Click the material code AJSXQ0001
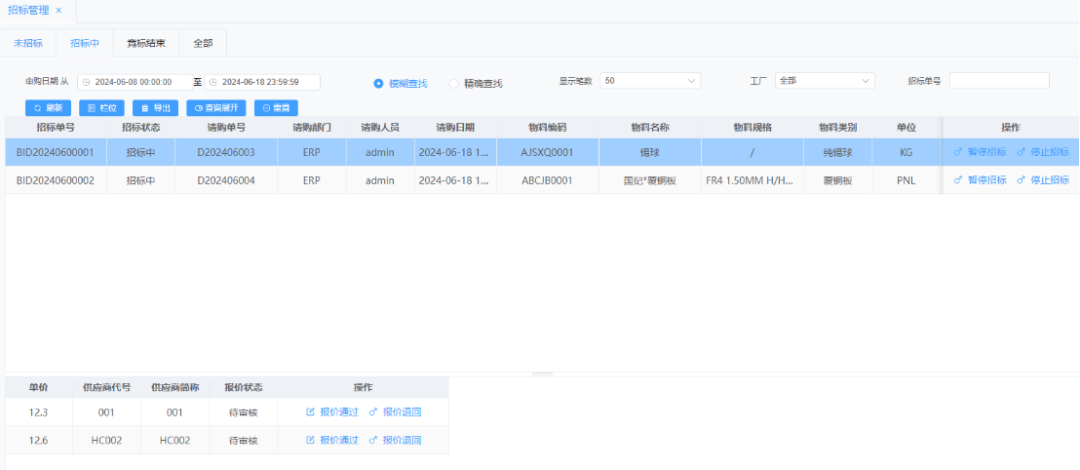This screenshot has width=1080, height=470. click(547, 152)
